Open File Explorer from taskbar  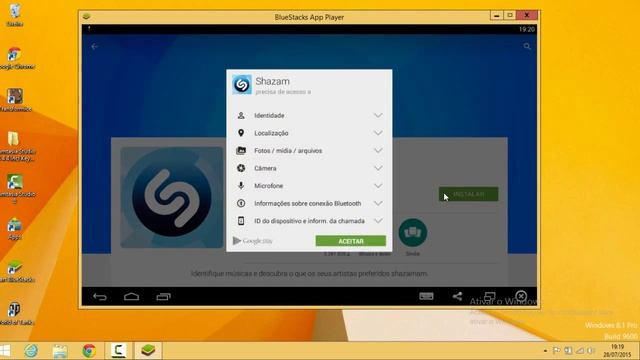pos(60,351)
